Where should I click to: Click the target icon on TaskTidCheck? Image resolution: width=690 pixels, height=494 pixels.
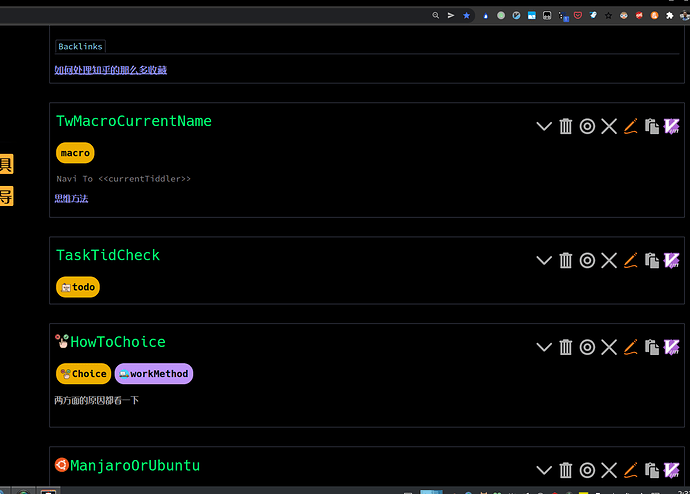tap(587, 260)
